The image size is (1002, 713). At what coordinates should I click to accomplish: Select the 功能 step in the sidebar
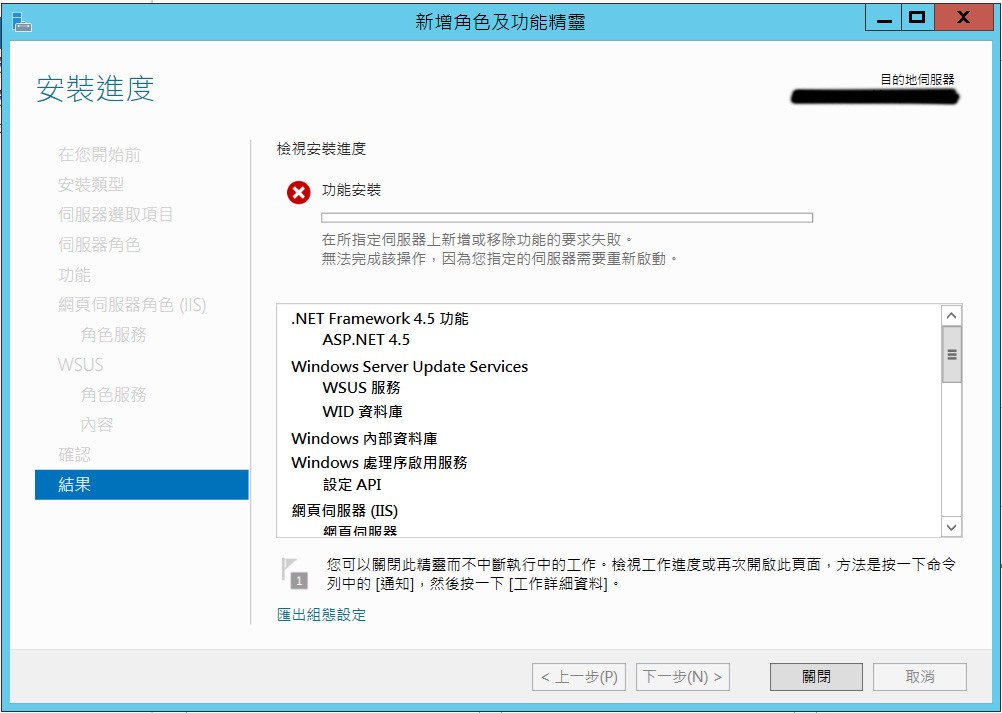pos(74,275)
